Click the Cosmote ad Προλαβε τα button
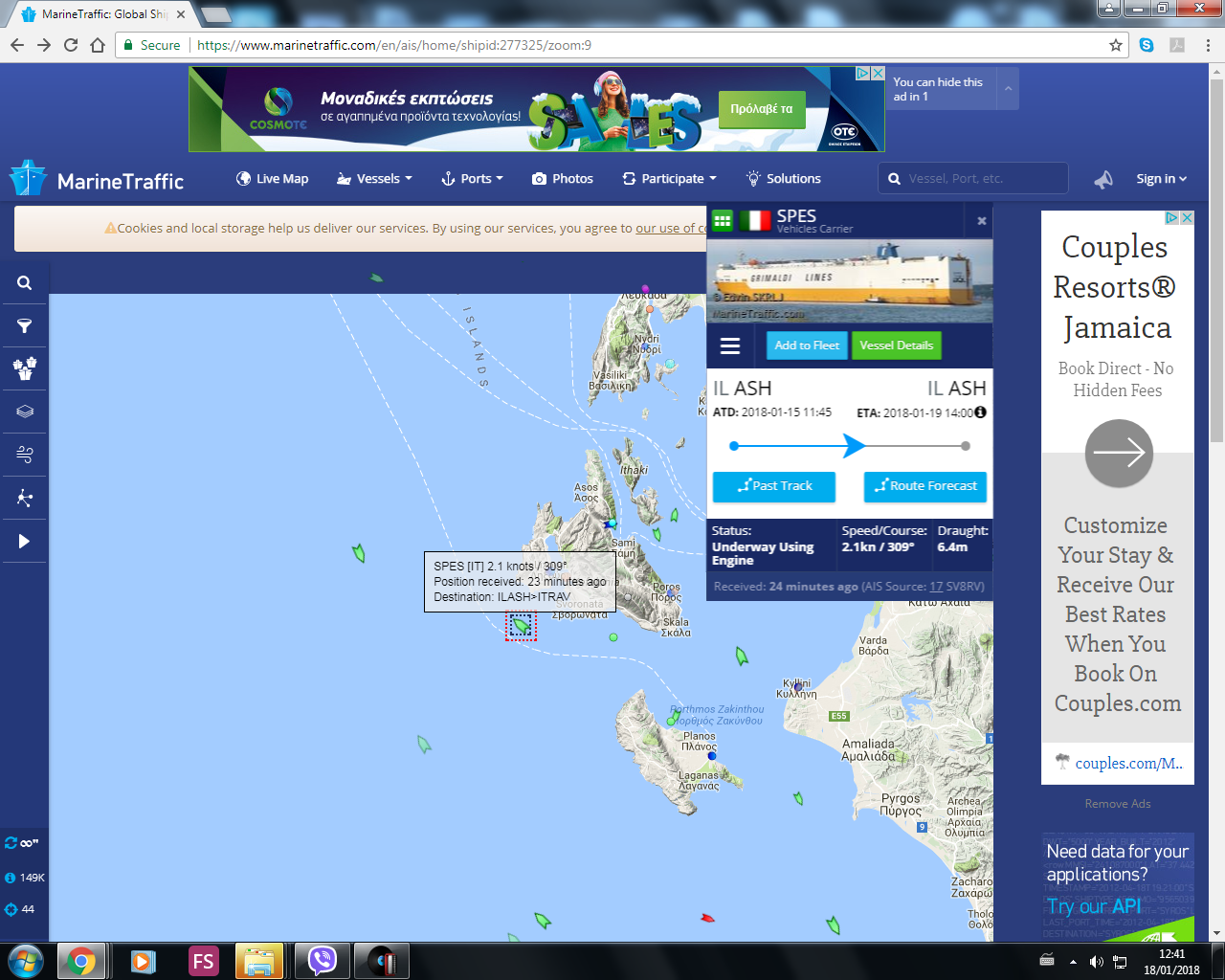This screenshot has width=1225, height=980. pos(762,109)
